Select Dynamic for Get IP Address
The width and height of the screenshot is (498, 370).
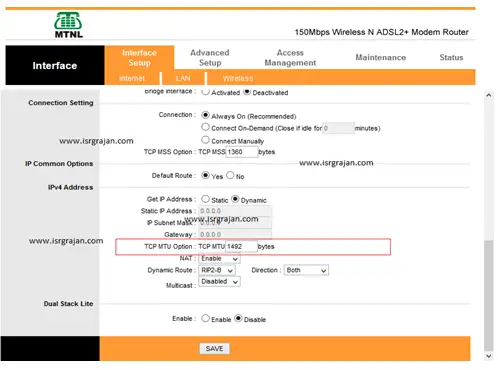click(235, 199)
